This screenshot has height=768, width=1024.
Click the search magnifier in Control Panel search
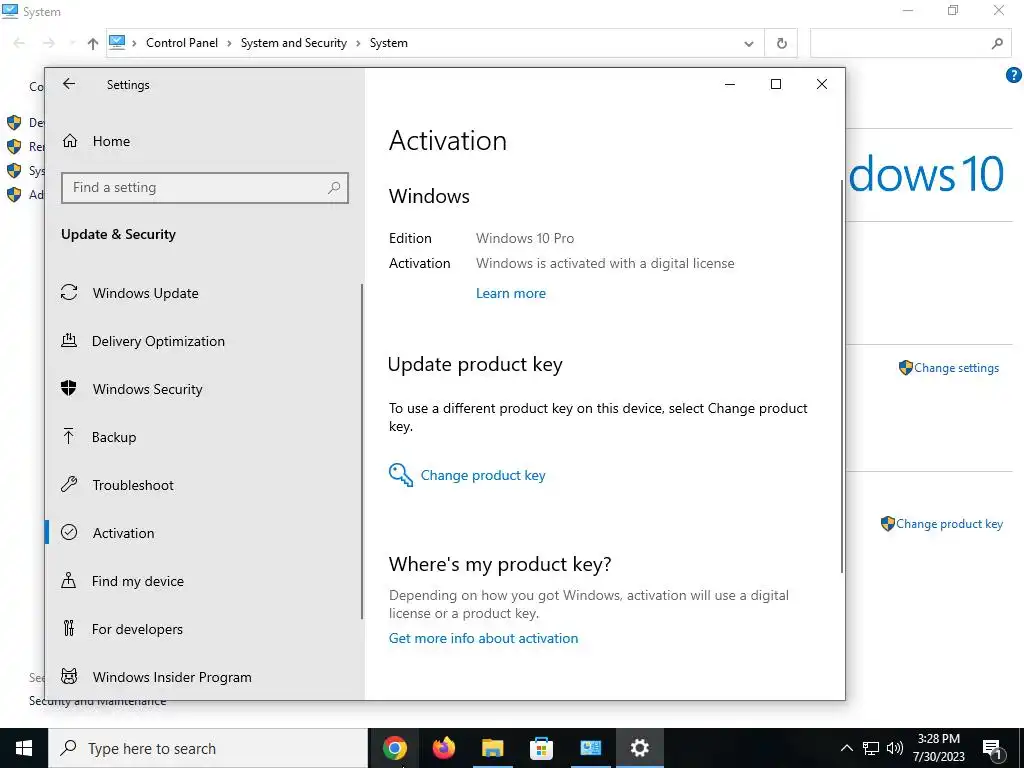click(997, 44)
